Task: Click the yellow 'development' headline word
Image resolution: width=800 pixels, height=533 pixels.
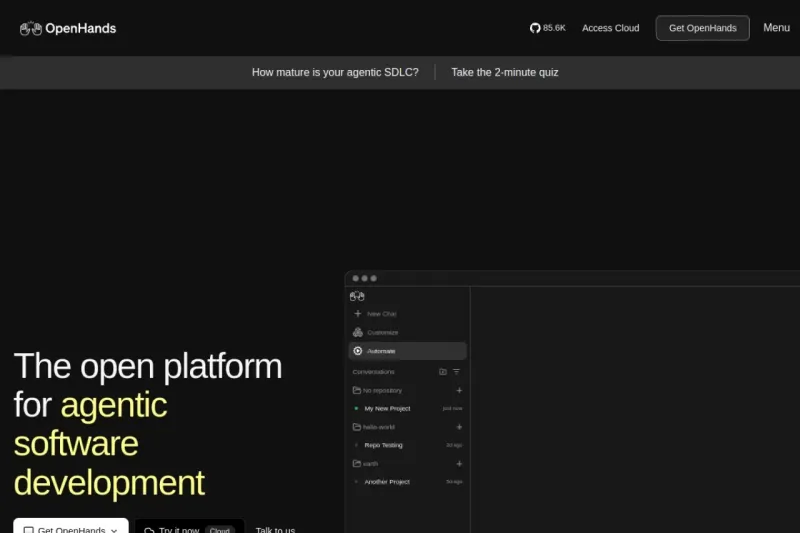Action: pyautogui.click(x=109, y=483)
